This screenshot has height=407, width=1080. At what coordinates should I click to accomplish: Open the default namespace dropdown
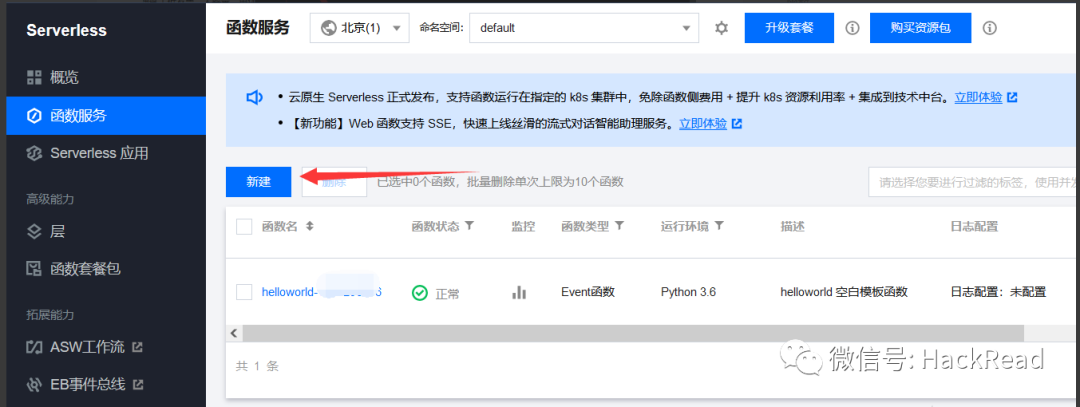(583, 28)
